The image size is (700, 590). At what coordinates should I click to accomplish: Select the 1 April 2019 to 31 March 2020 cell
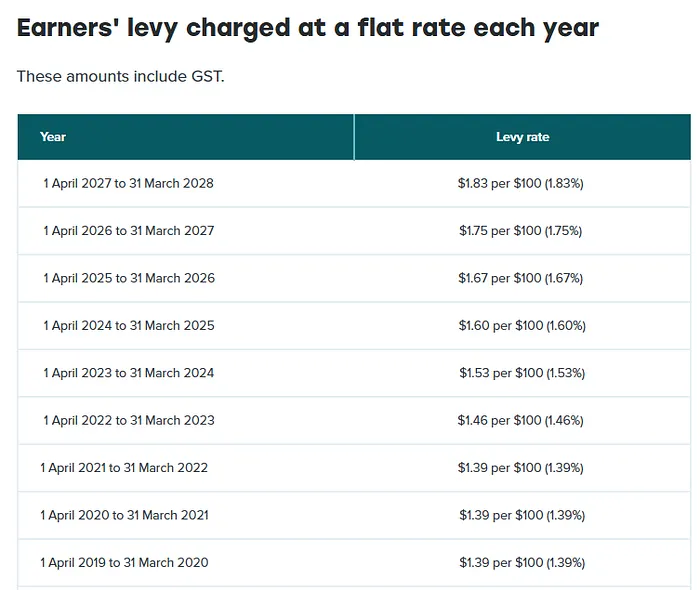pos(124,563)
